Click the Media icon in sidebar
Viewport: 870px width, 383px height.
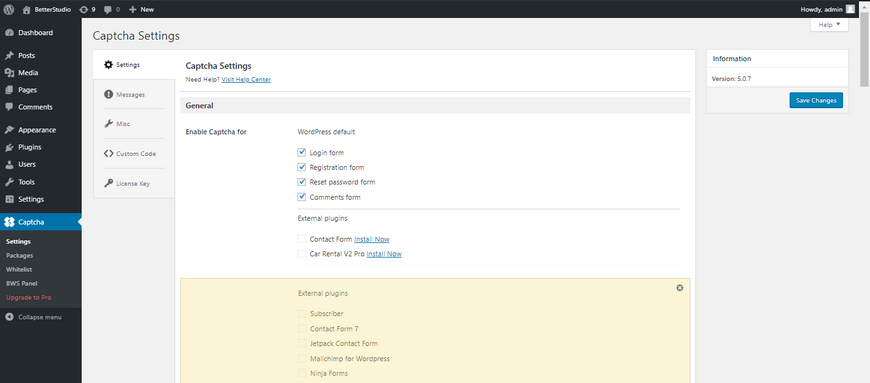click(x=9, y=73)
